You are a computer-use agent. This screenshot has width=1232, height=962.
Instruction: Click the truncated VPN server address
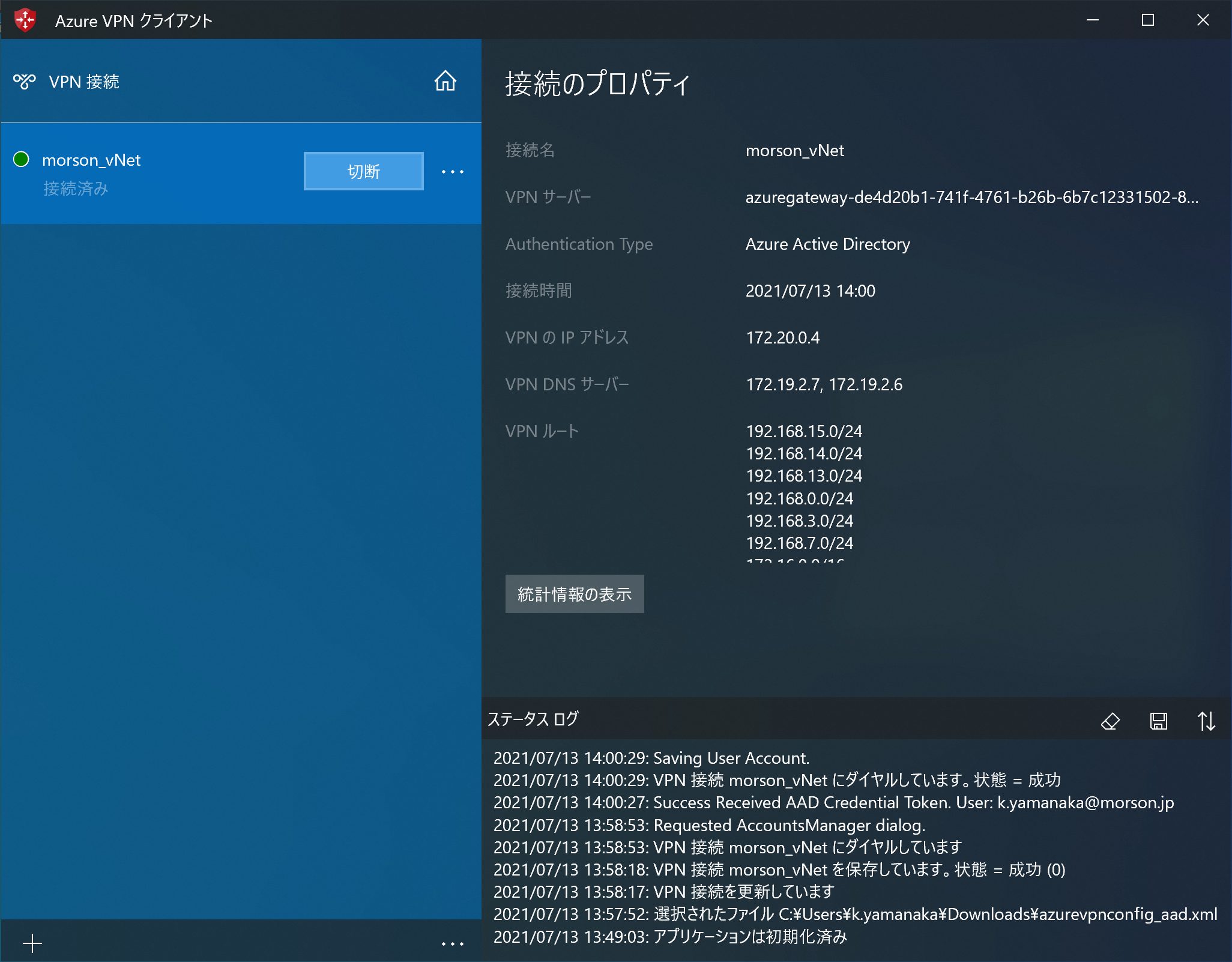coord(971,198)
